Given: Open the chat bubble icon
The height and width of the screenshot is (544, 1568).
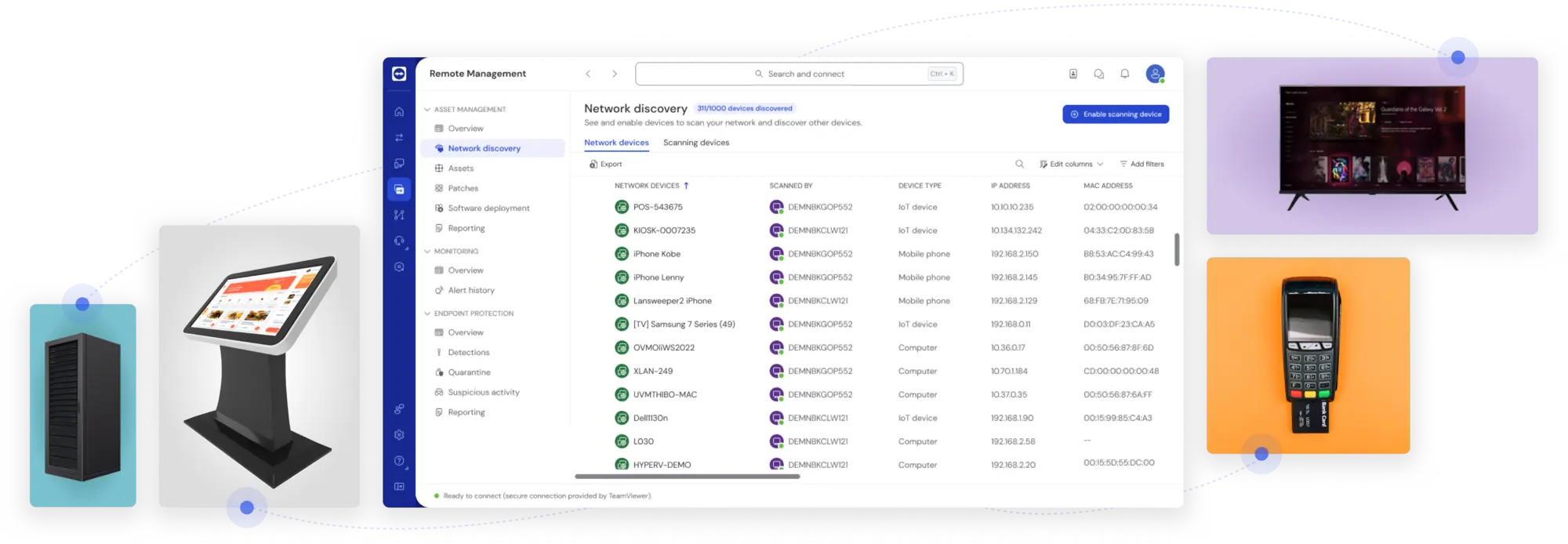Looking at the screenshot, I should pyautogui.click(x=1099, y=74).
